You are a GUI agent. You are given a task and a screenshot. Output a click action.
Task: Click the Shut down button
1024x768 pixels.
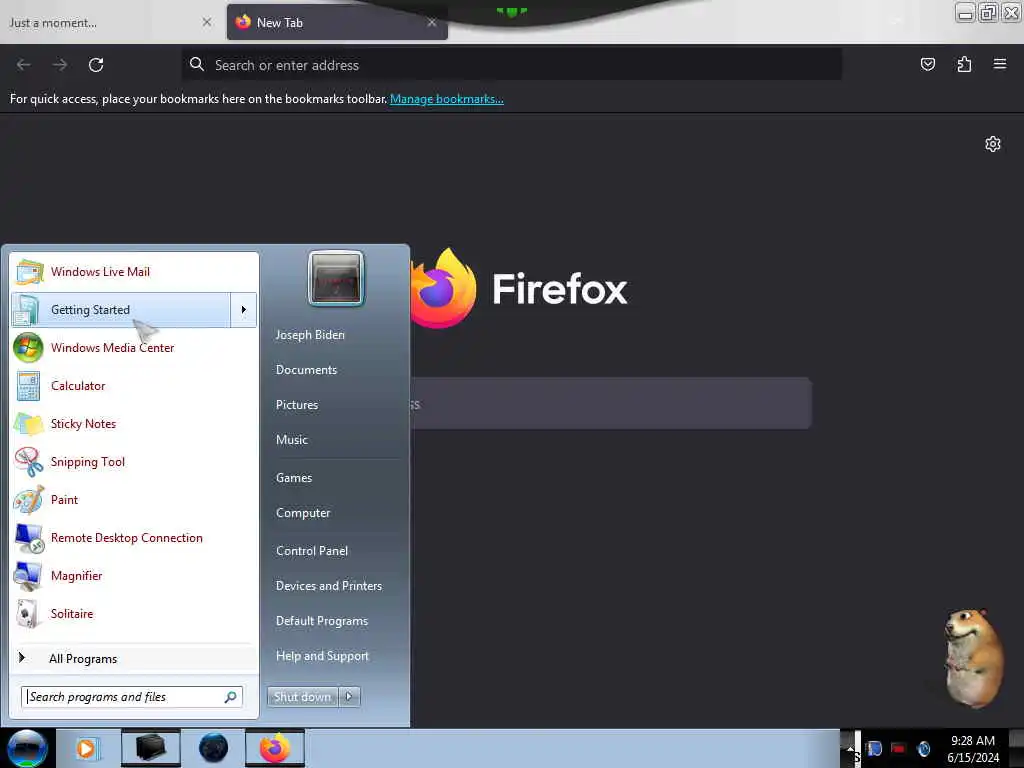tap(302, 697)
